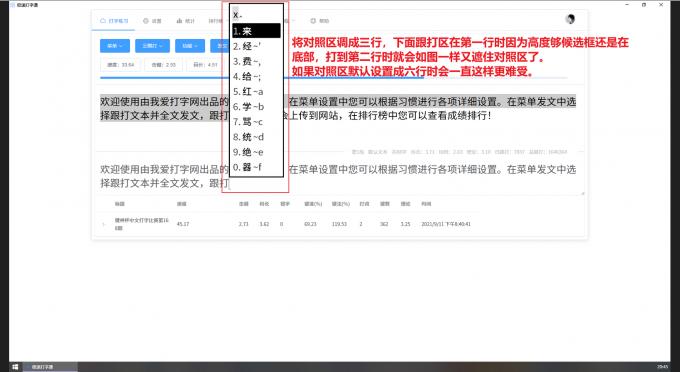Open the first blue 菜单 dropdown button
The width and height of the screenshot is (680, 372).
click(x=115, y=46)
